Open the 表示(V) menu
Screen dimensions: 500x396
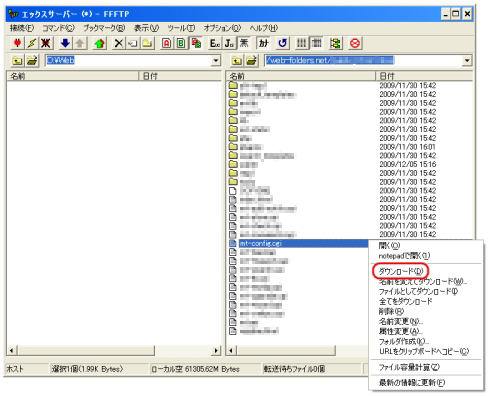click(x=146, y=28)
